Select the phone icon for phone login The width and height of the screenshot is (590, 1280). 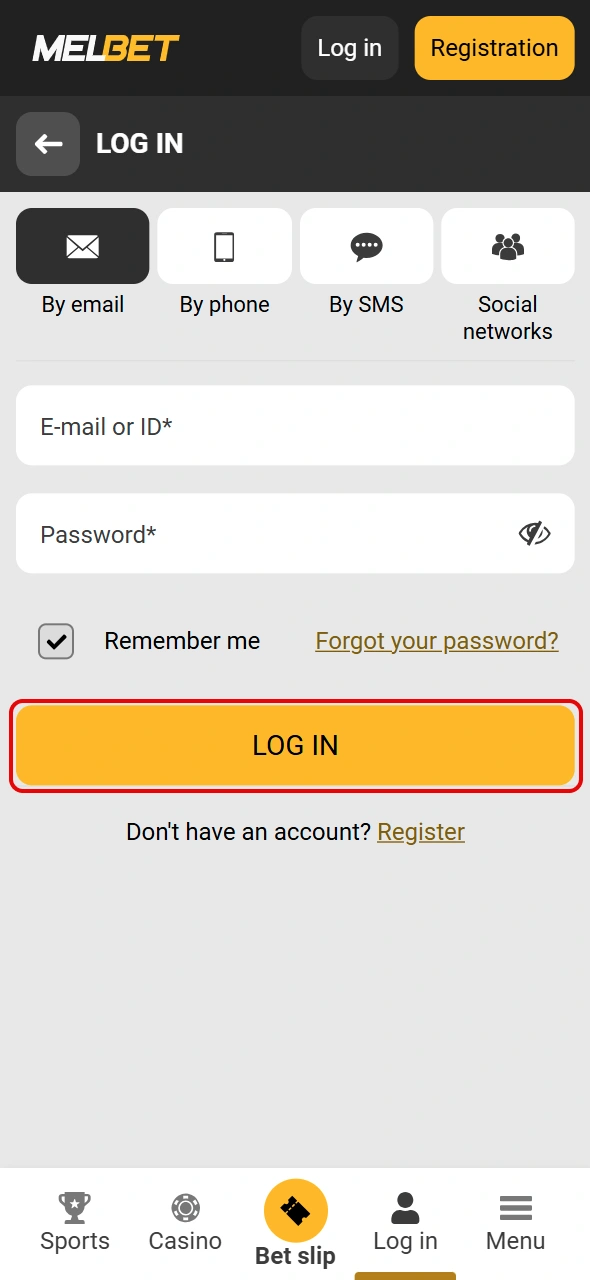[x=224, y=246]
